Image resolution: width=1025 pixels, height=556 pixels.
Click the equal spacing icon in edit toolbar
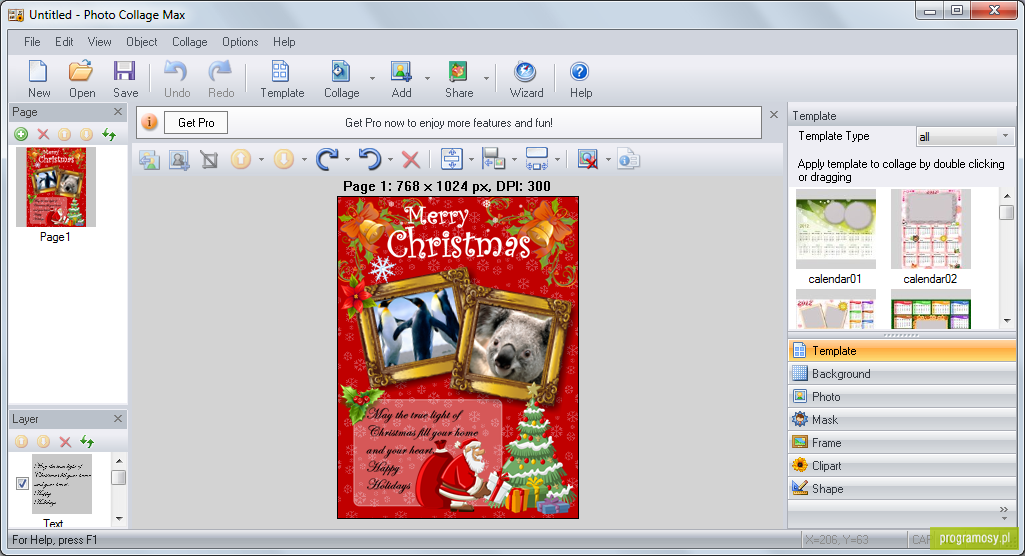tap(537, 159)
